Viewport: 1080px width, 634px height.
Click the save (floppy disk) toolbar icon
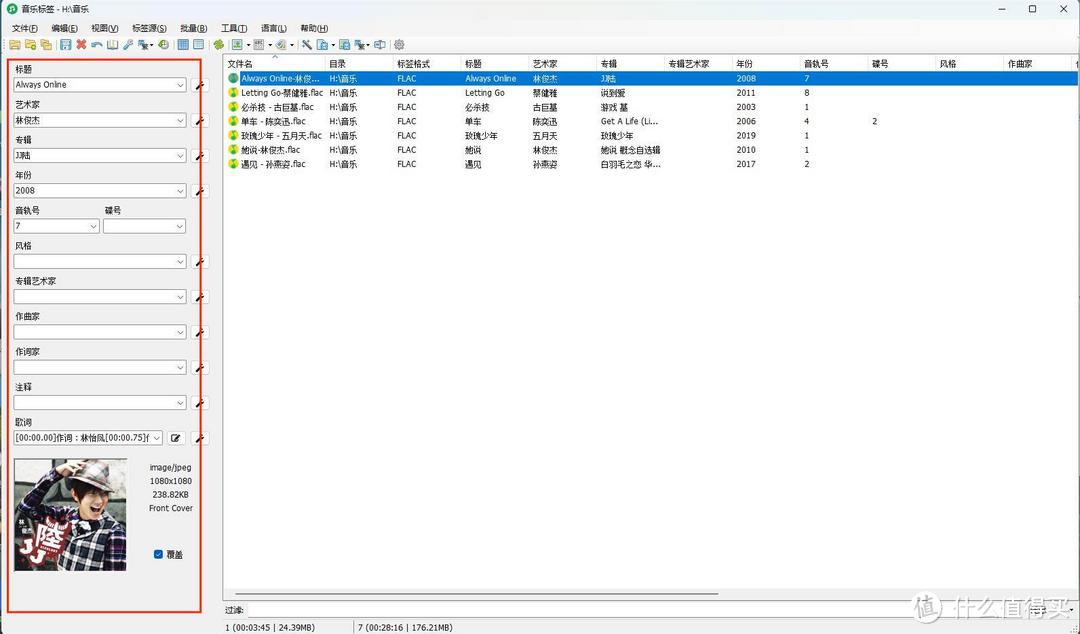click(65, 45)
